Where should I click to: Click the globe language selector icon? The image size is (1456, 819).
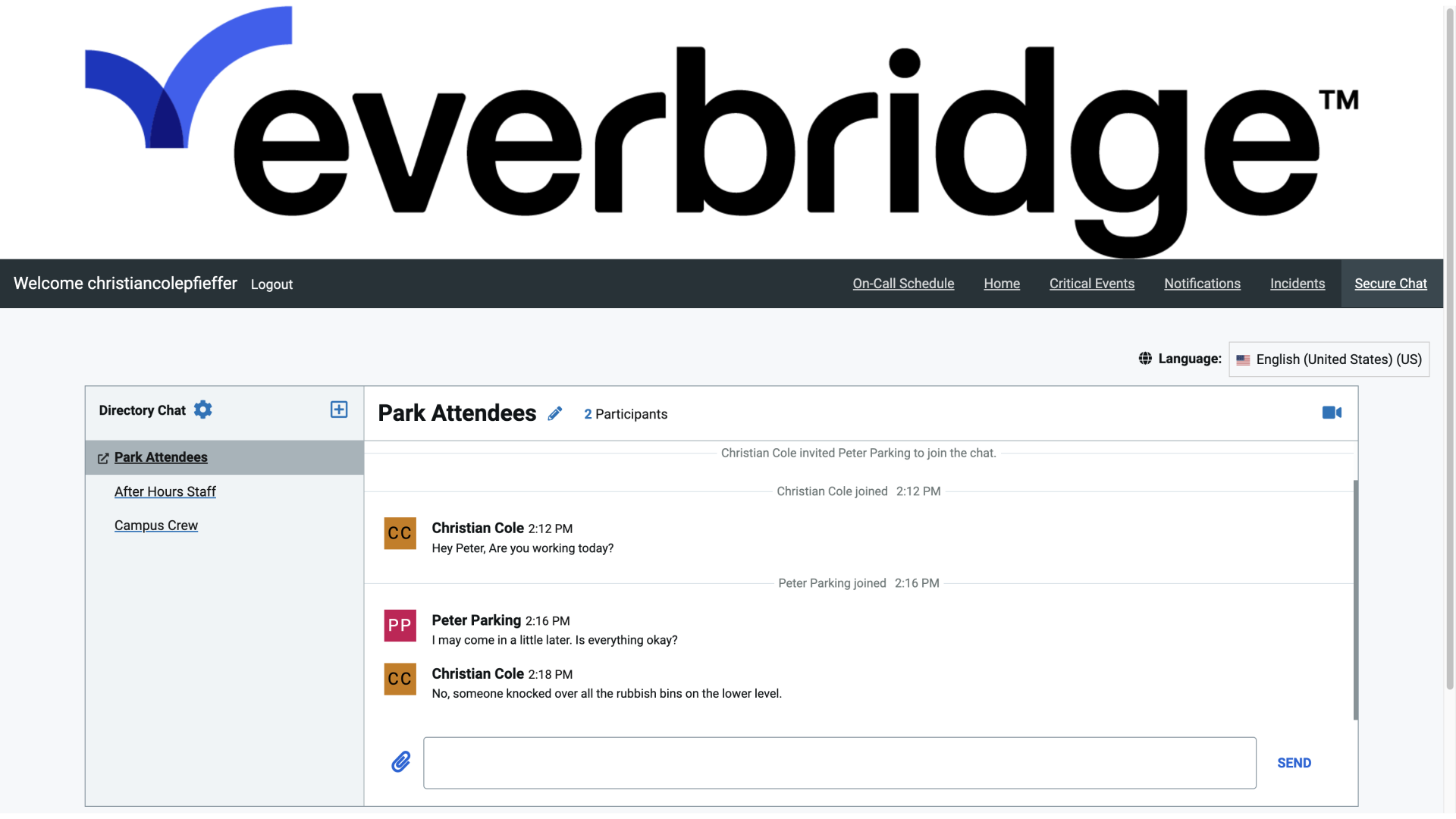click(x=1145, y=358)
